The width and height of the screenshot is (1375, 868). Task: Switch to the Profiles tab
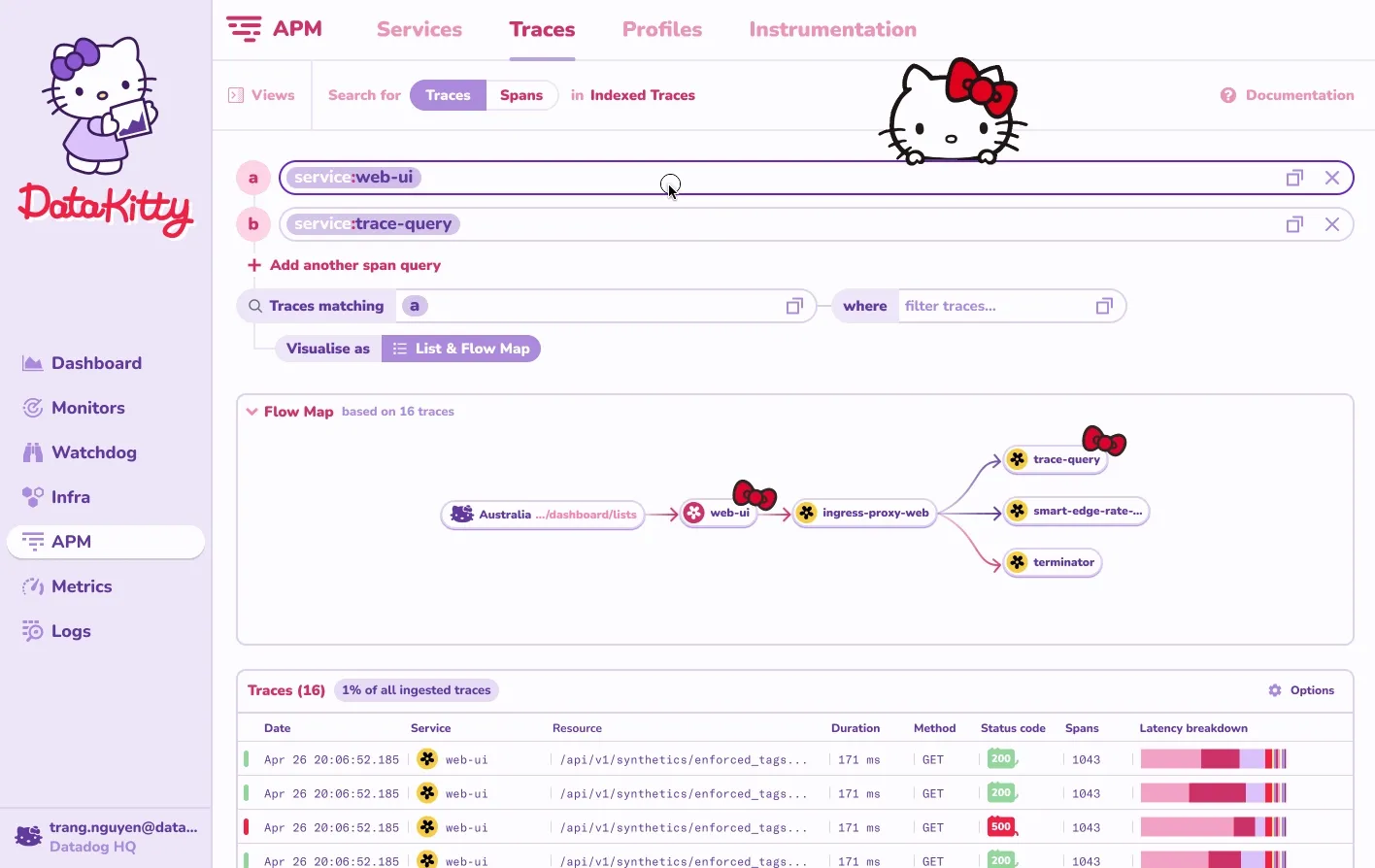pos(661,30)
